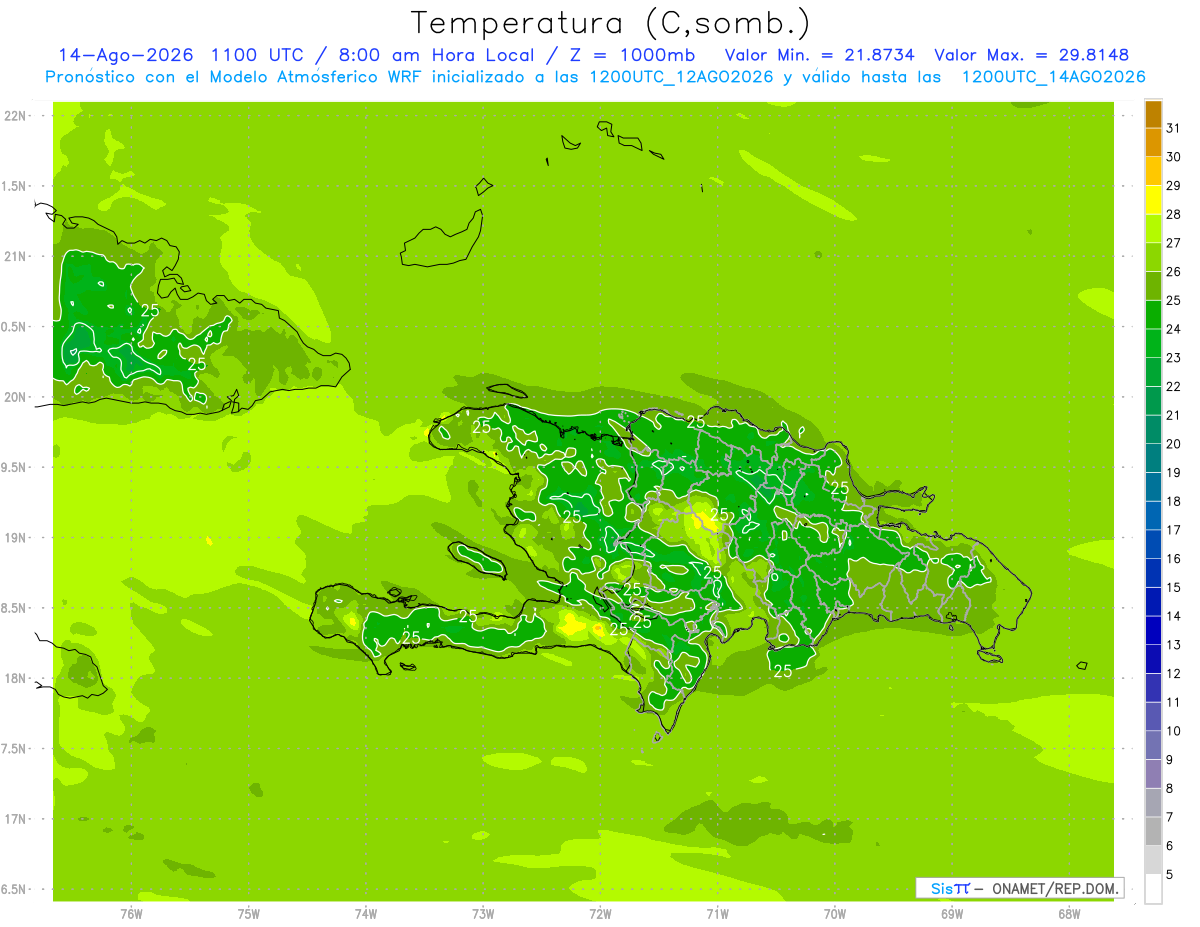This screenshot has height=927, width=1200.
Task: Click the "69W" longitude axis label
Action: (952, 913)
